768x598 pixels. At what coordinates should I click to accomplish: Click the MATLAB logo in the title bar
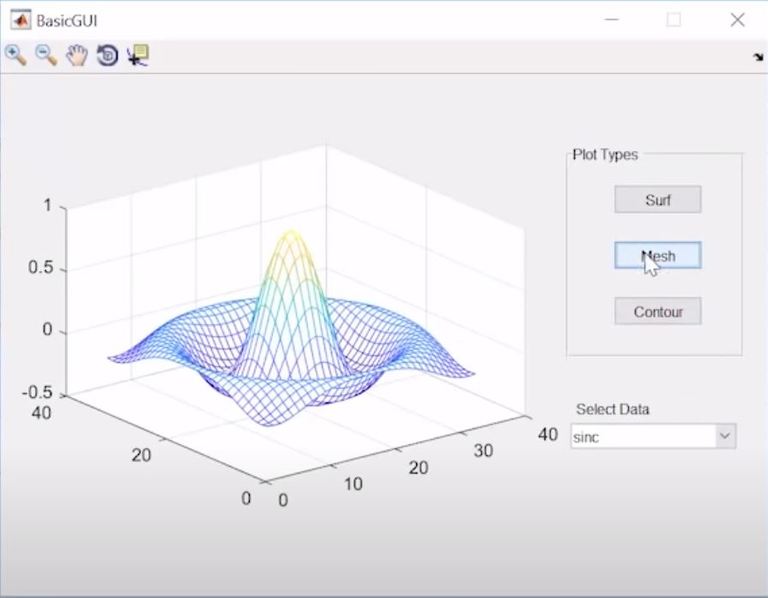[x=20, y=19]
